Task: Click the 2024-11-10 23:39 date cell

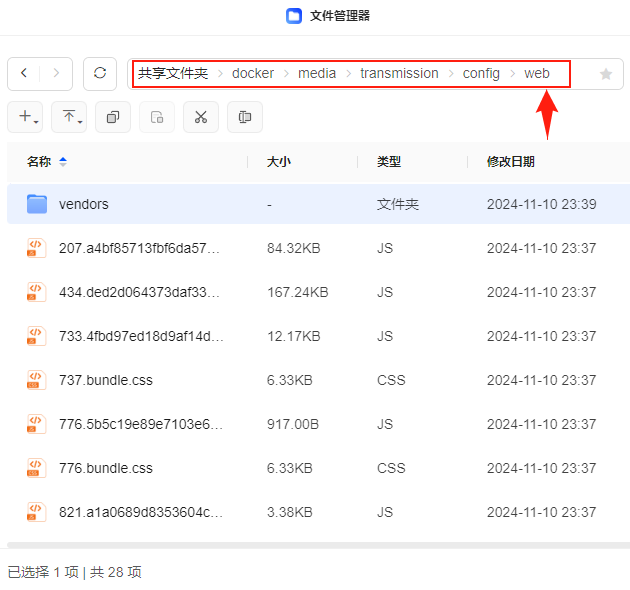Action: pos(542,204)
